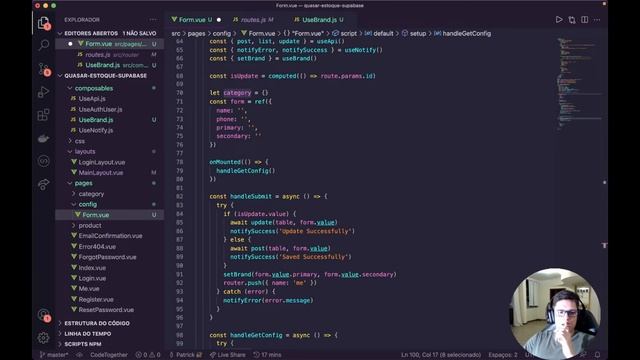Click the Espaços: 2 indentation setting
The image size is (640, 360).
[503, 355]
